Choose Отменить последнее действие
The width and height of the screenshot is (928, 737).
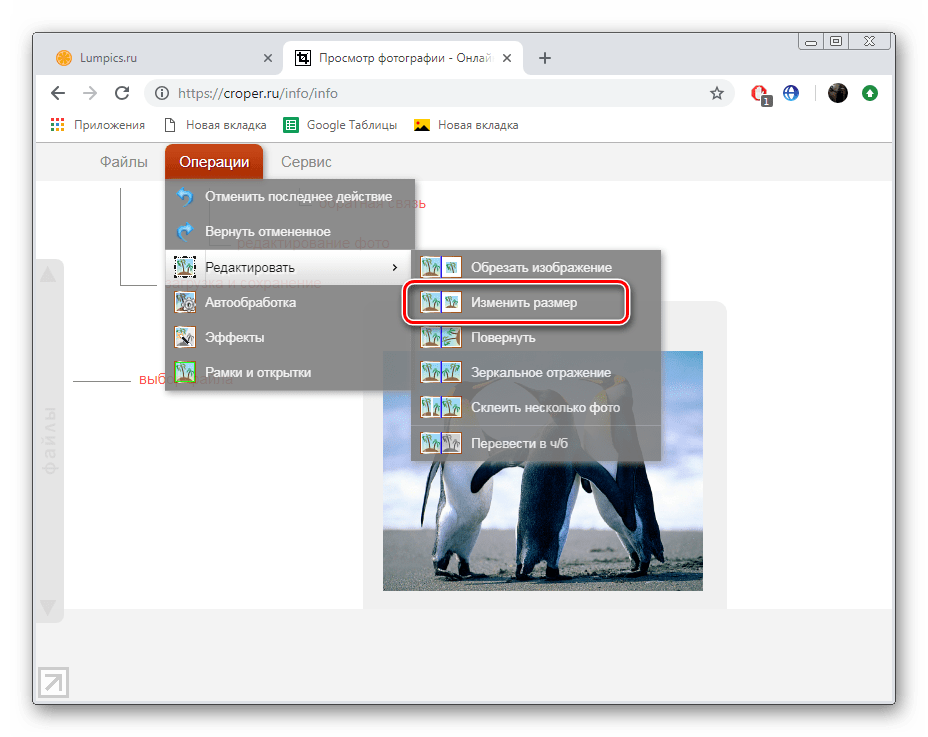point(289,197)
